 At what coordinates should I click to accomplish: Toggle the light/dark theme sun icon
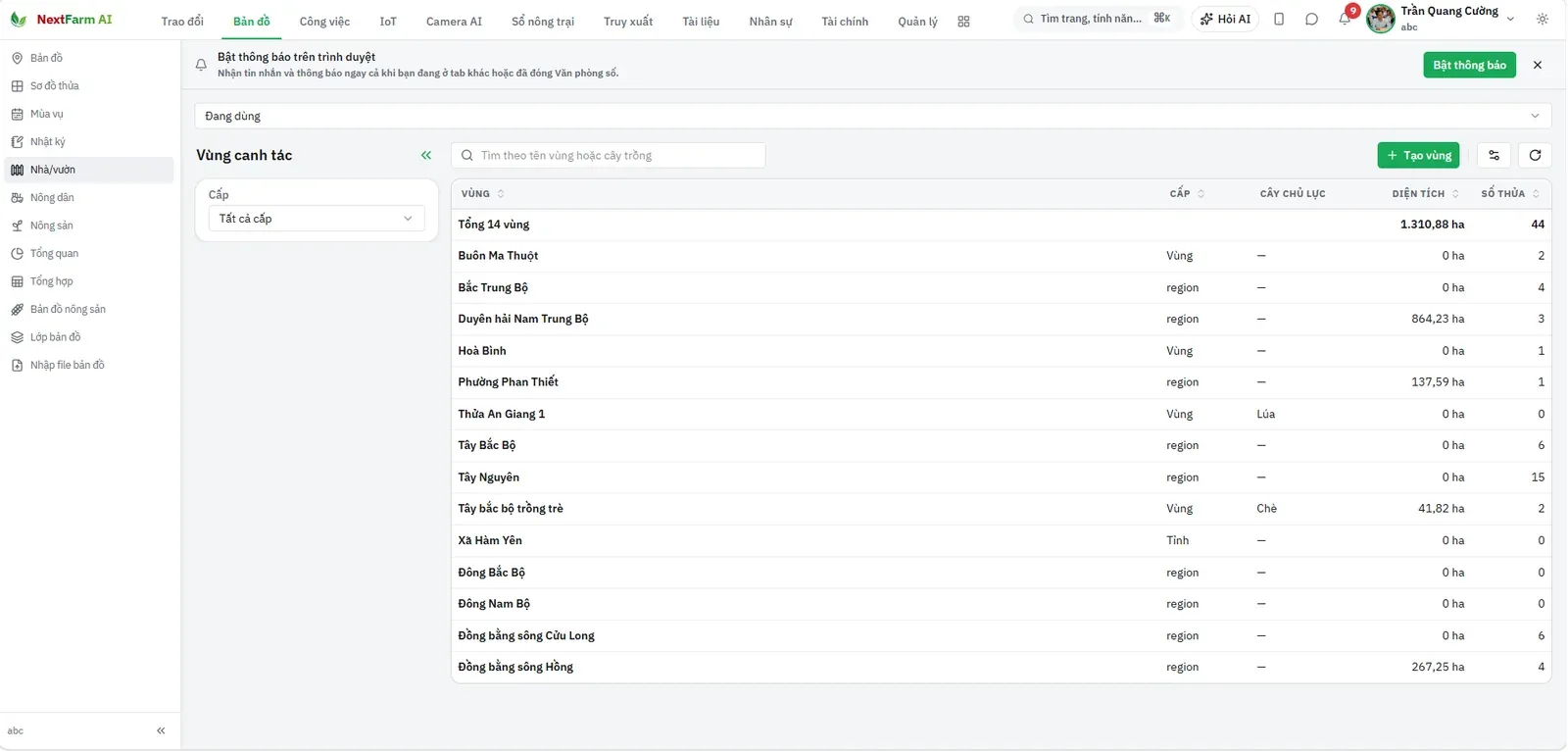(x=1543, y=20)
